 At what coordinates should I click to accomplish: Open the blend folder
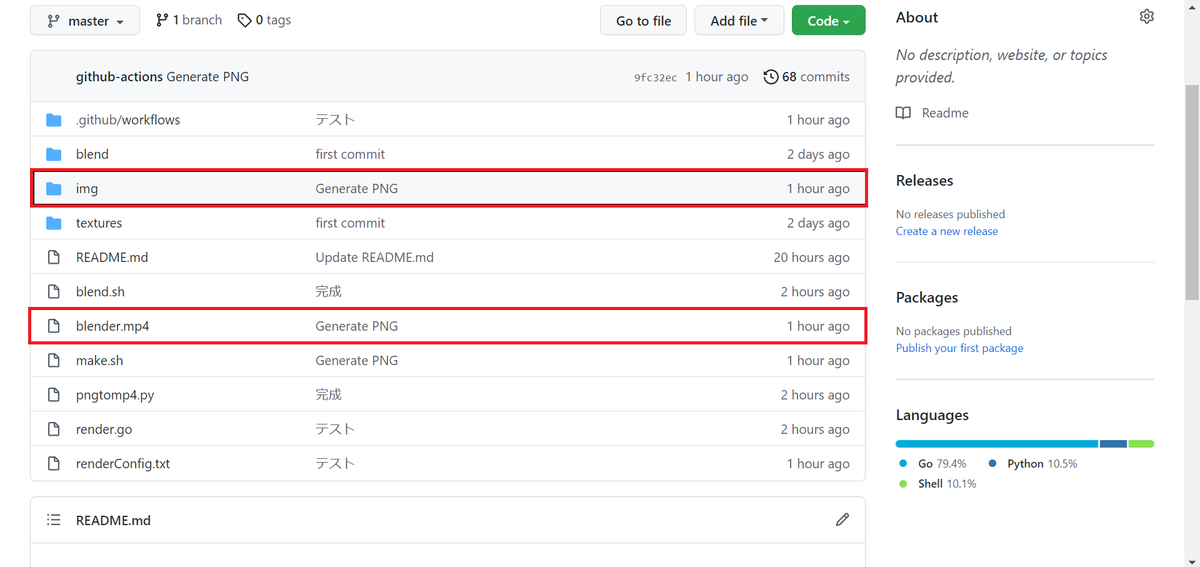pyautogui.click(x=92, y=154)
